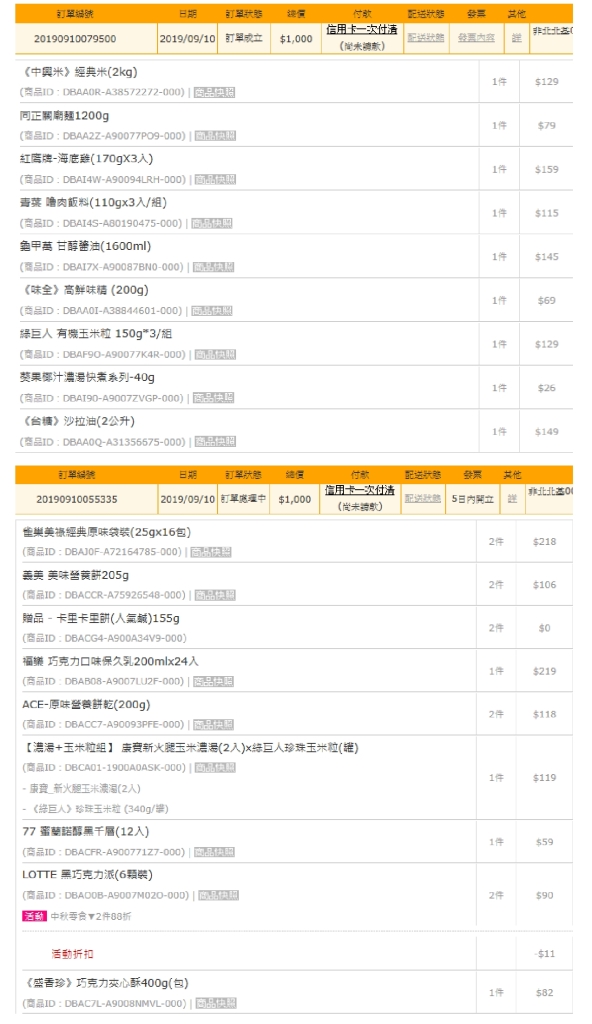The width and height of the screenshot is (592, 1024).
Task: Open 商品快照 for 盛香珍 巧克力夾心酥
Action: tap(216, 1003)
